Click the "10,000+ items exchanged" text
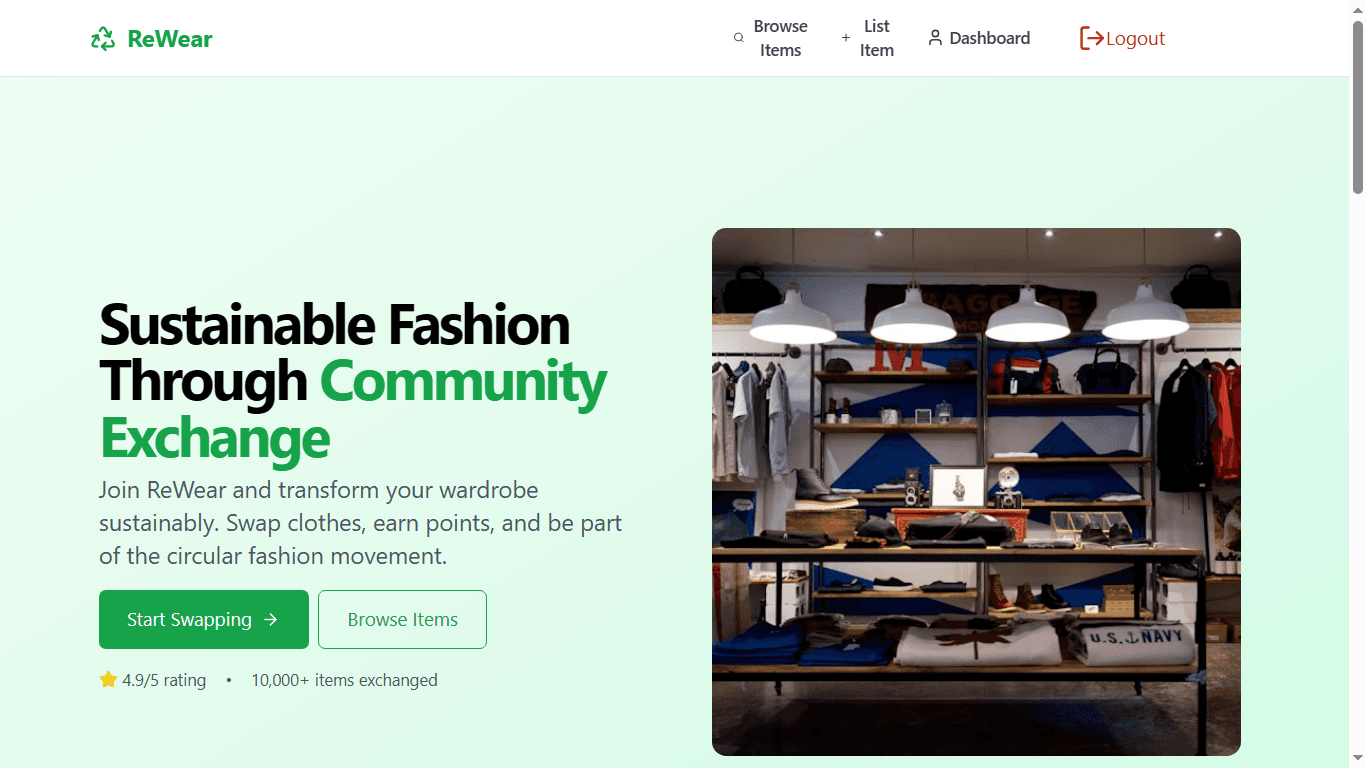Screen dimensions: 1366x768 344,680
